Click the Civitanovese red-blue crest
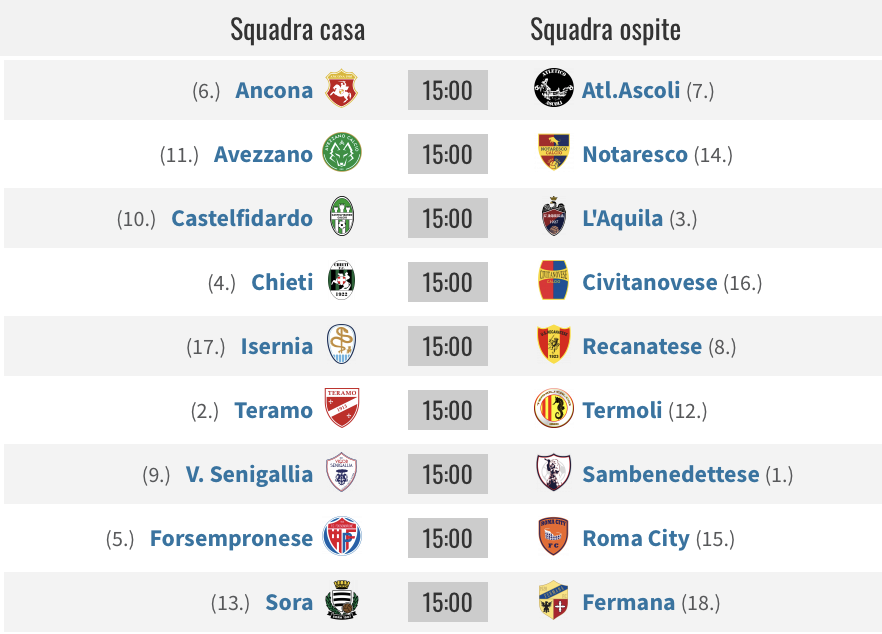Image resolution: width=882 pixels, height=634 pixels. pos(554,280)
